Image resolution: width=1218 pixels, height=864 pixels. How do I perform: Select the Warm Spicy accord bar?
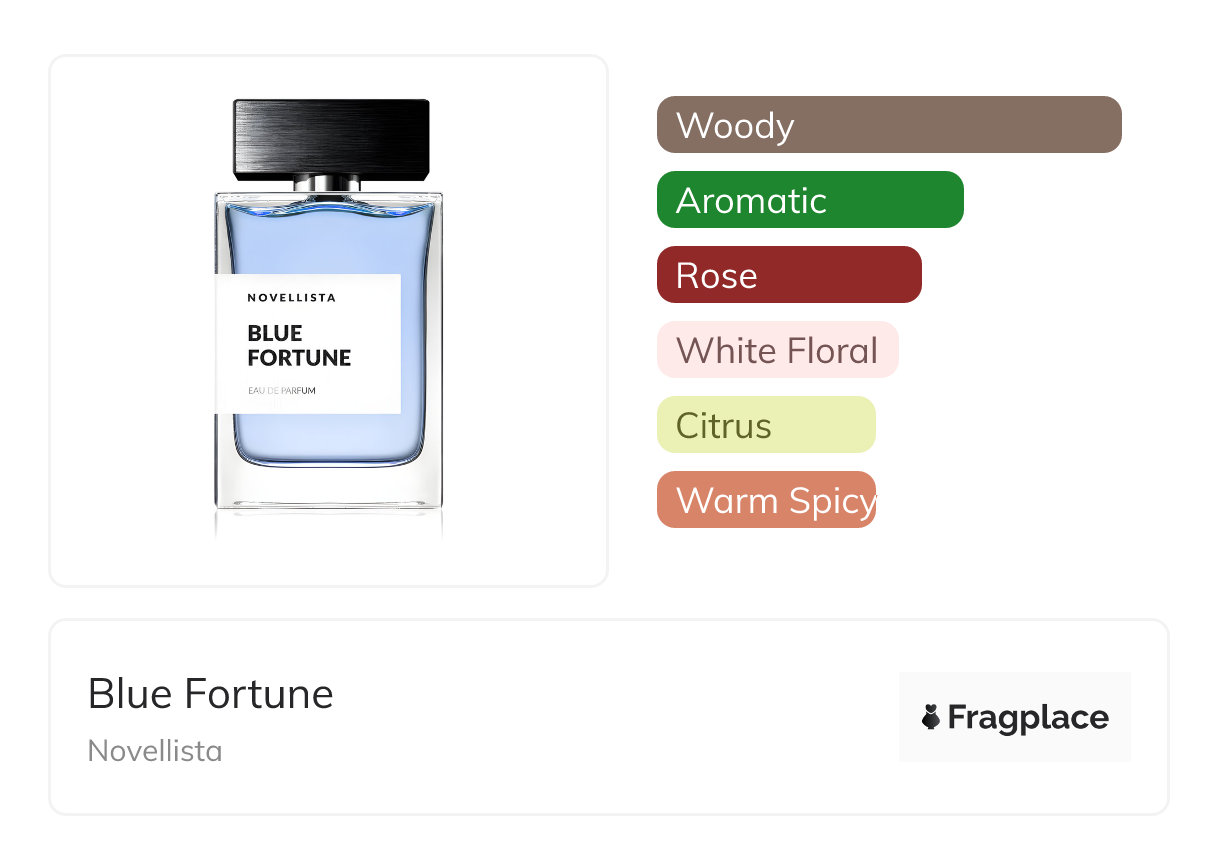(765, 500)
